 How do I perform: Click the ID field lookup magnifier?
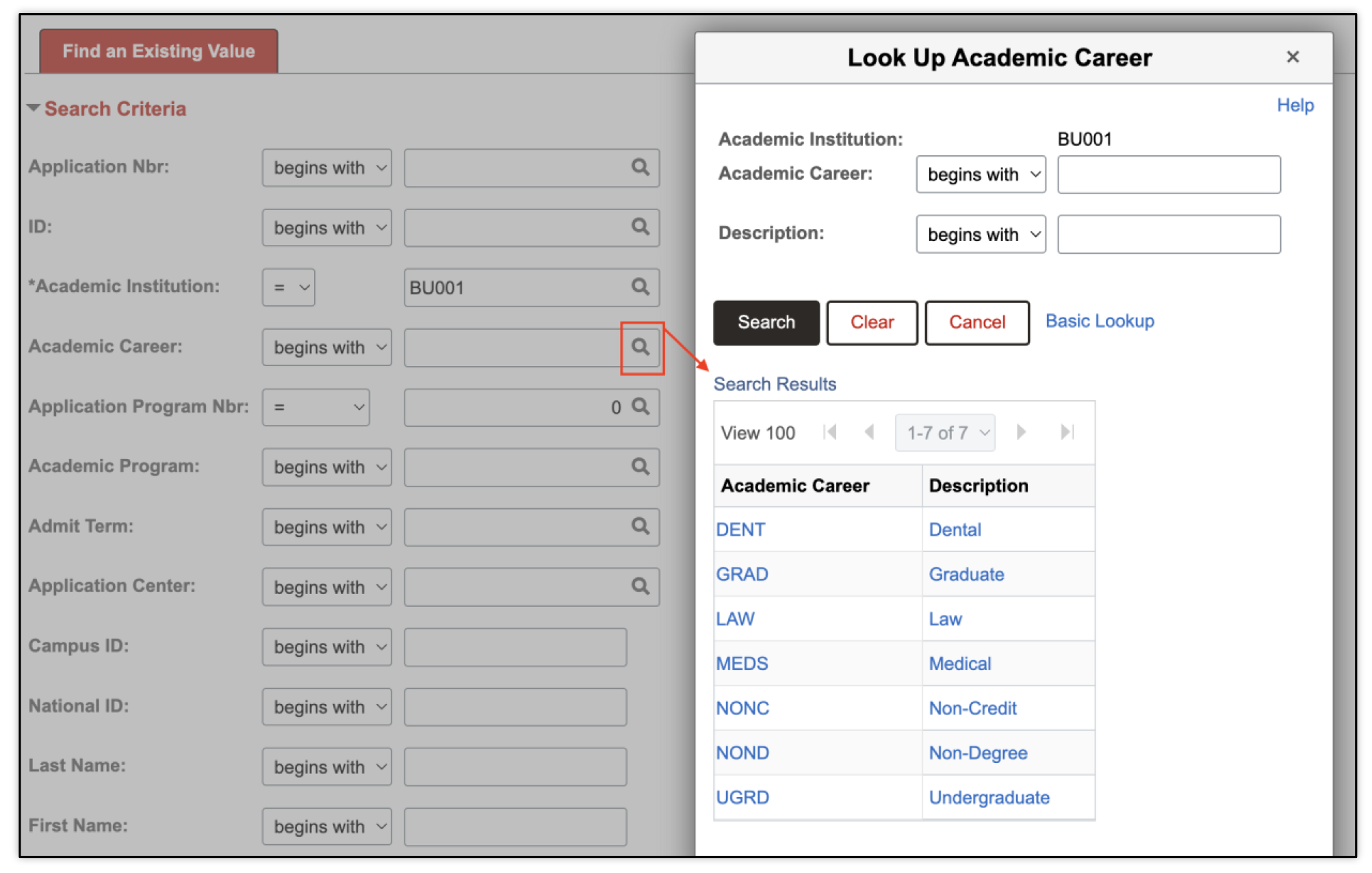tap(640, 226)
